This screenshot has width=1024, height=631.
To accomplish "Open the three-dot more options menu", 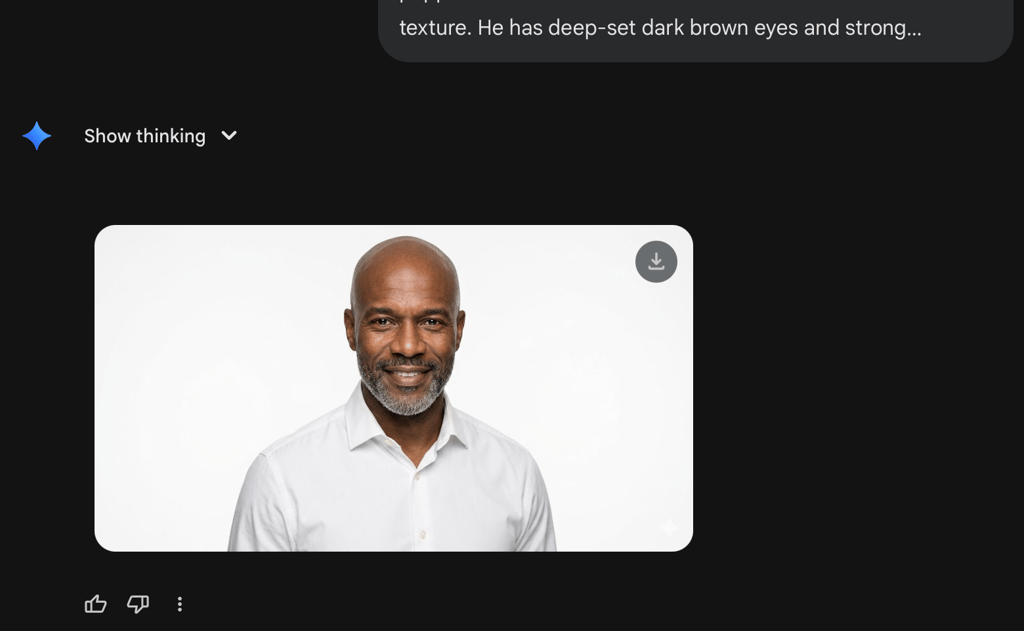I will click(180, 604).
